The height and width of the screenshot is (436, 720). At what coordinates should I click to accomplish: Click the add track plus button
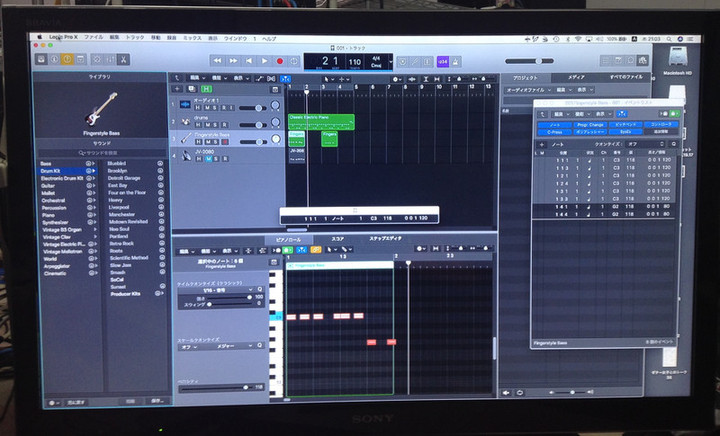pos(178,90)
